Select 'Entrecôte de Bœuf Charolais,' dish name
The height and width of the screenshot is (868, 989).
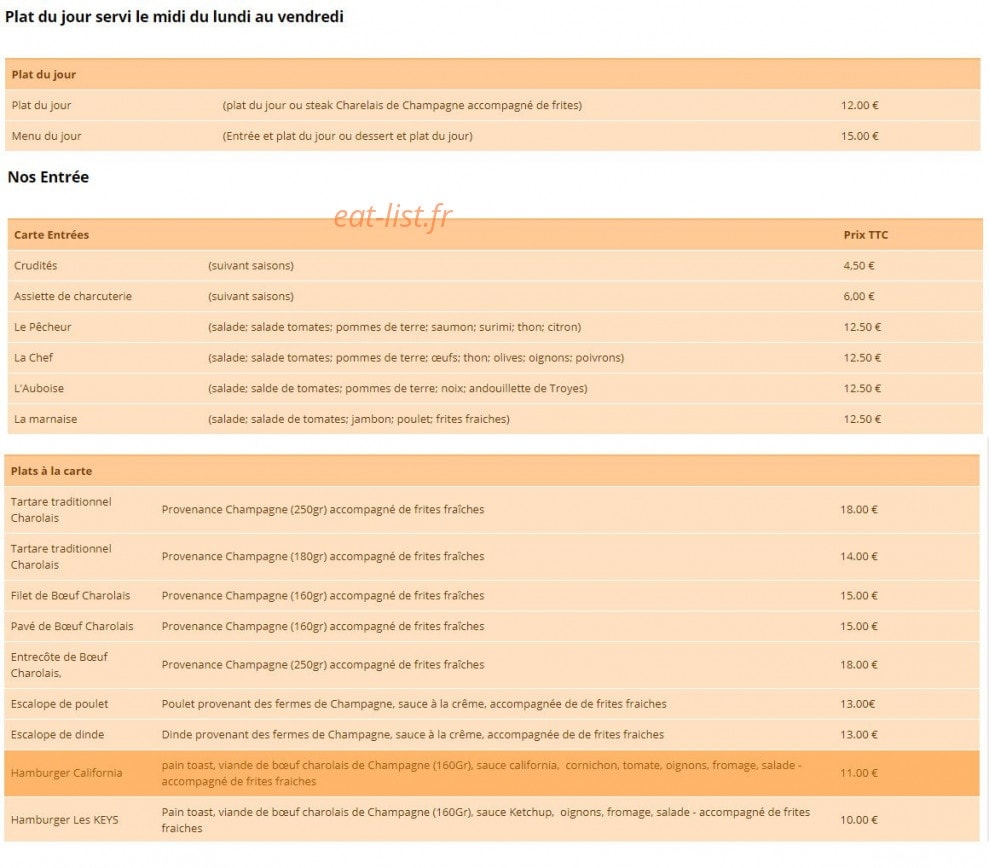tap(59, 665)
